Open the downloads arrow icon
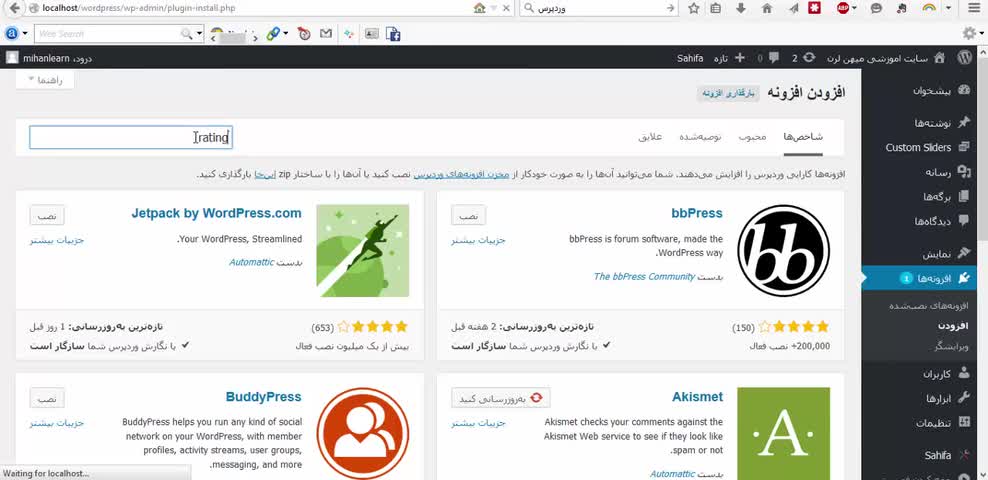The width and height of the screenshot is (988, 480). 741,8
